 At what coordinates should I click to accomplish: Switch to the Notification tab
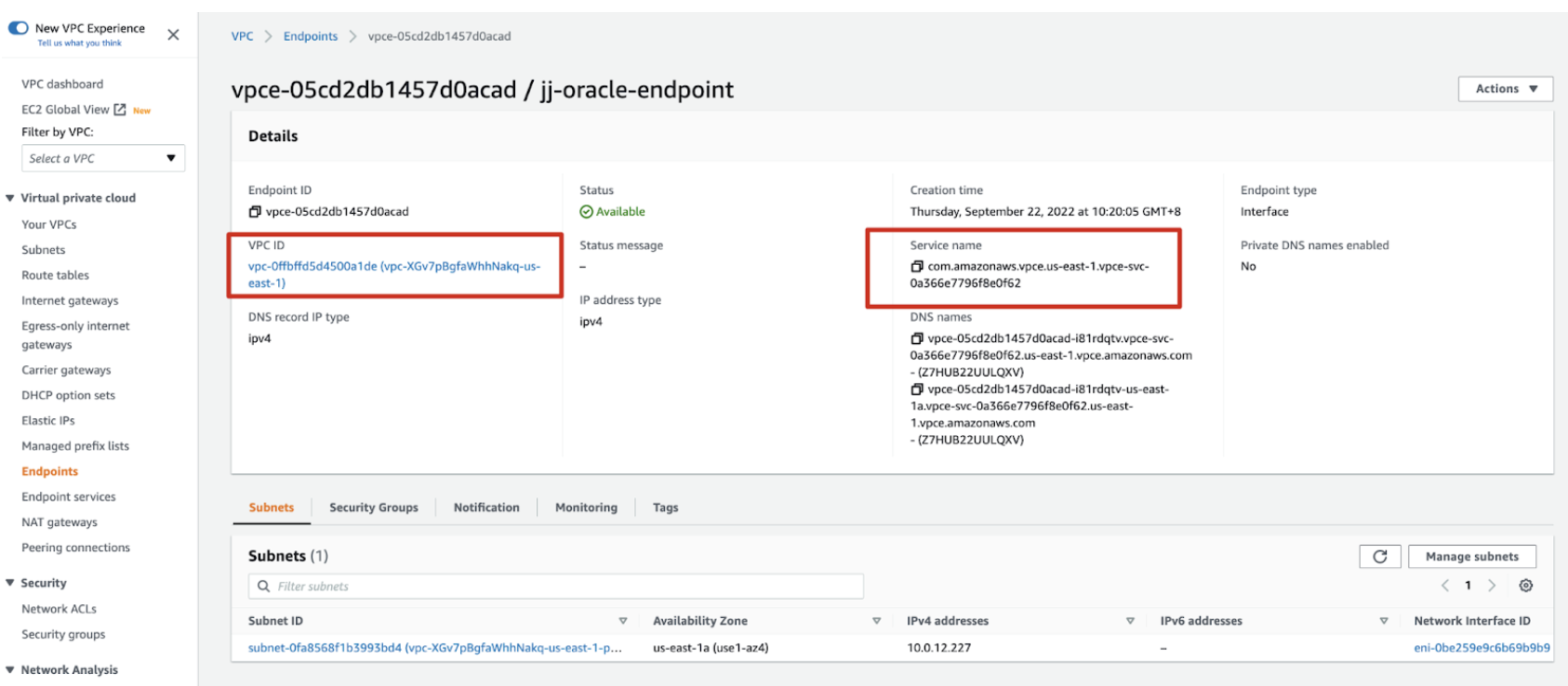(x=486, y=508)
